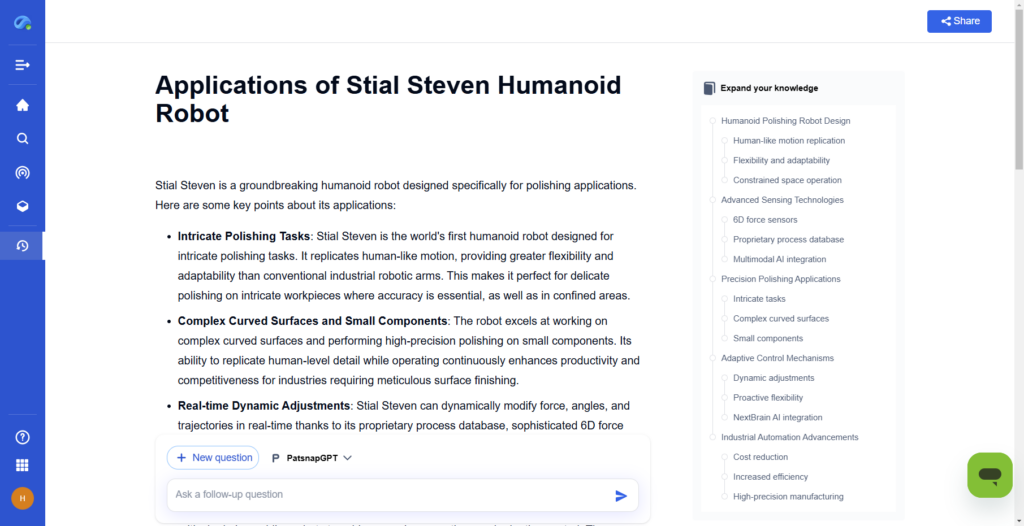Click the Share button
The image size is (1024, 526).
959,21
